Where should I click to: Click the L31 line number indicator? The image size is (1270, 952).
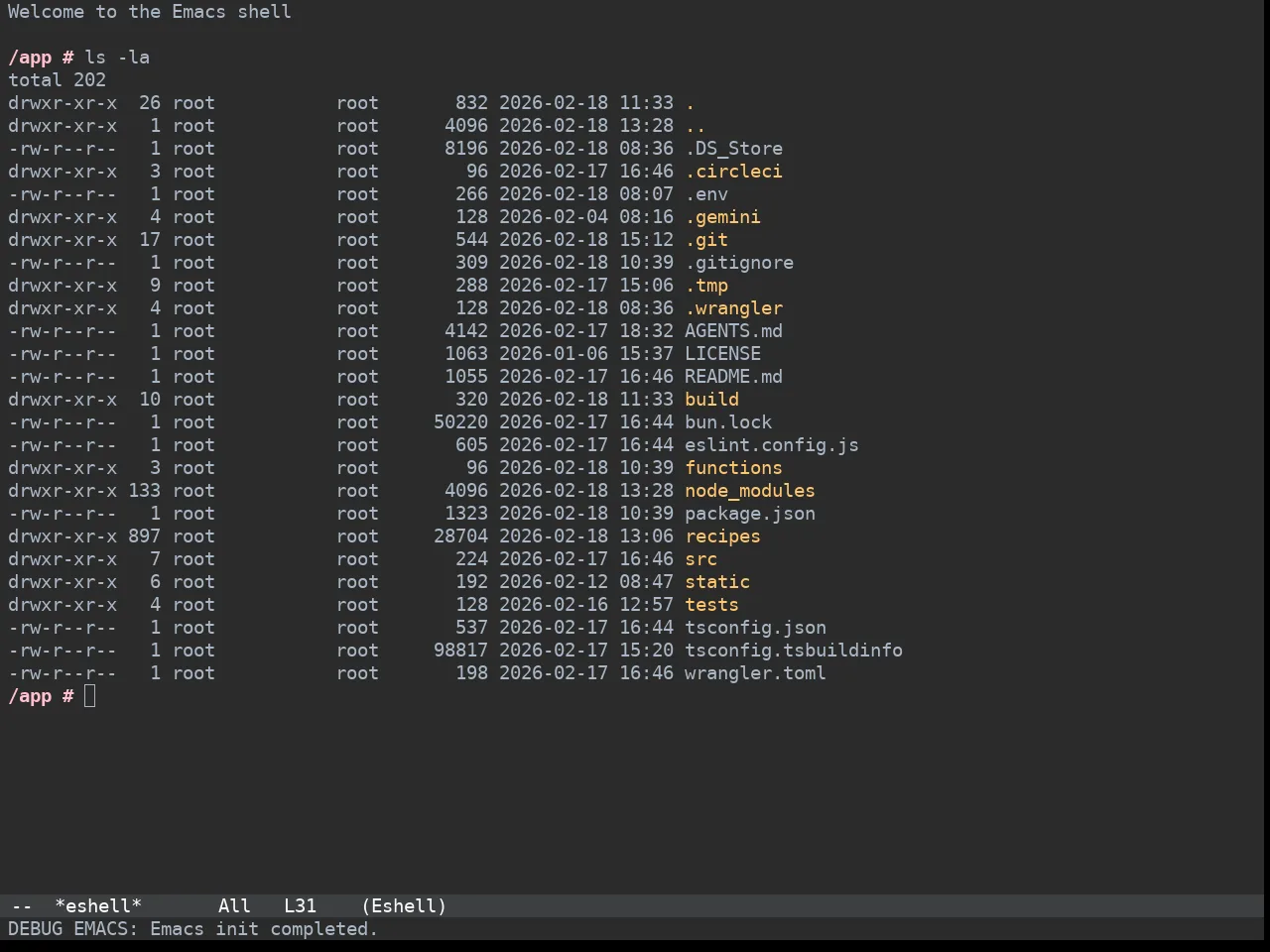point(300,906)
